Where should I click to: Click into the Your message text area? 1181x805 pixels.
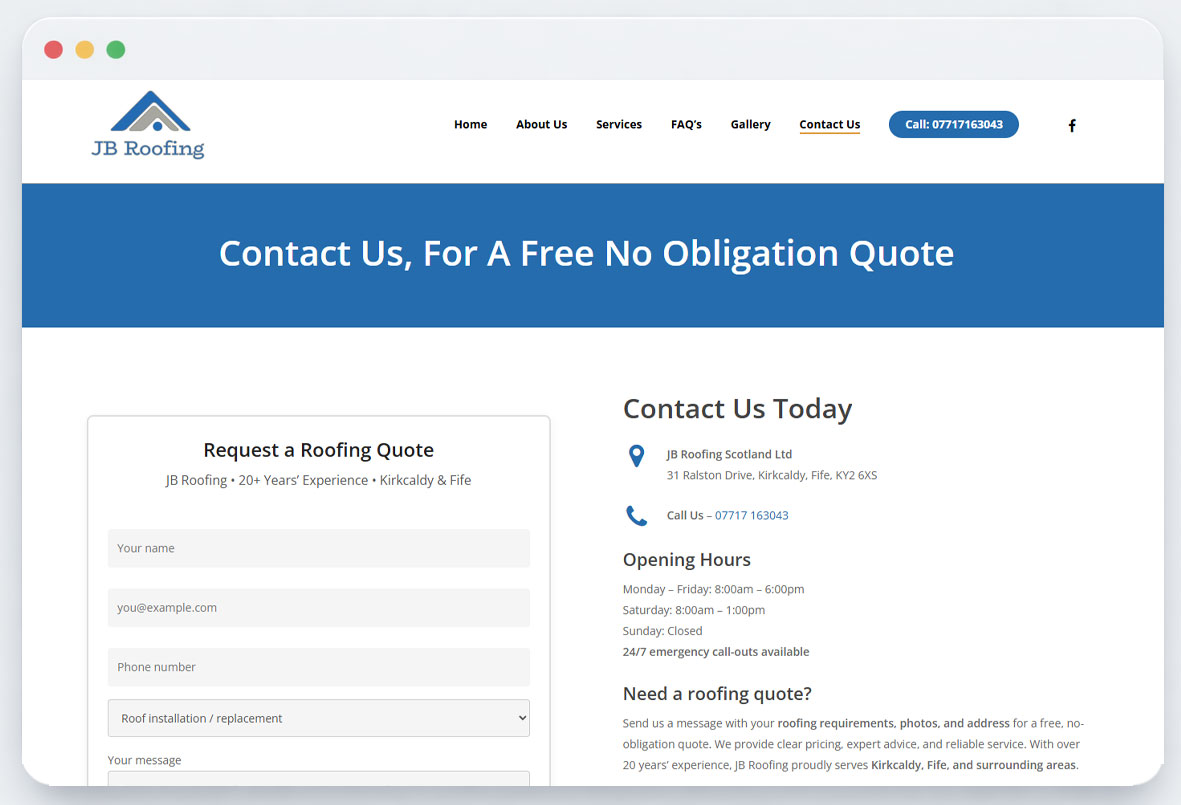[318, 779]
